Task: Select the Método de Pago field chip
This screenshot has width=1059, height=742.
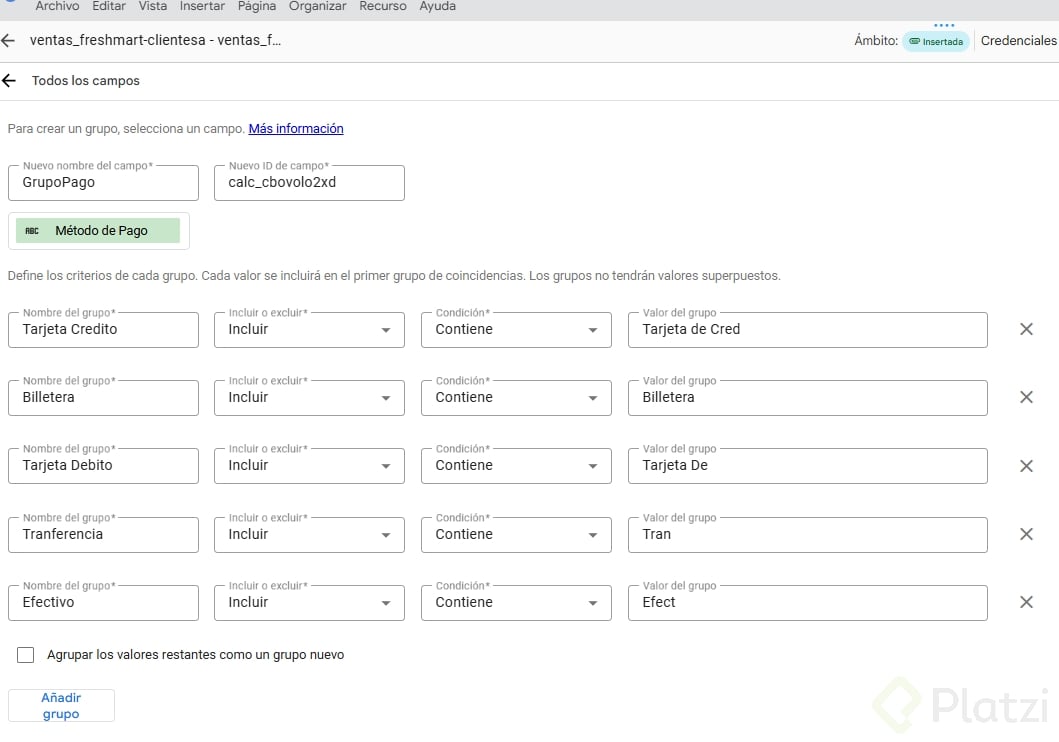Action: point(98,231)
